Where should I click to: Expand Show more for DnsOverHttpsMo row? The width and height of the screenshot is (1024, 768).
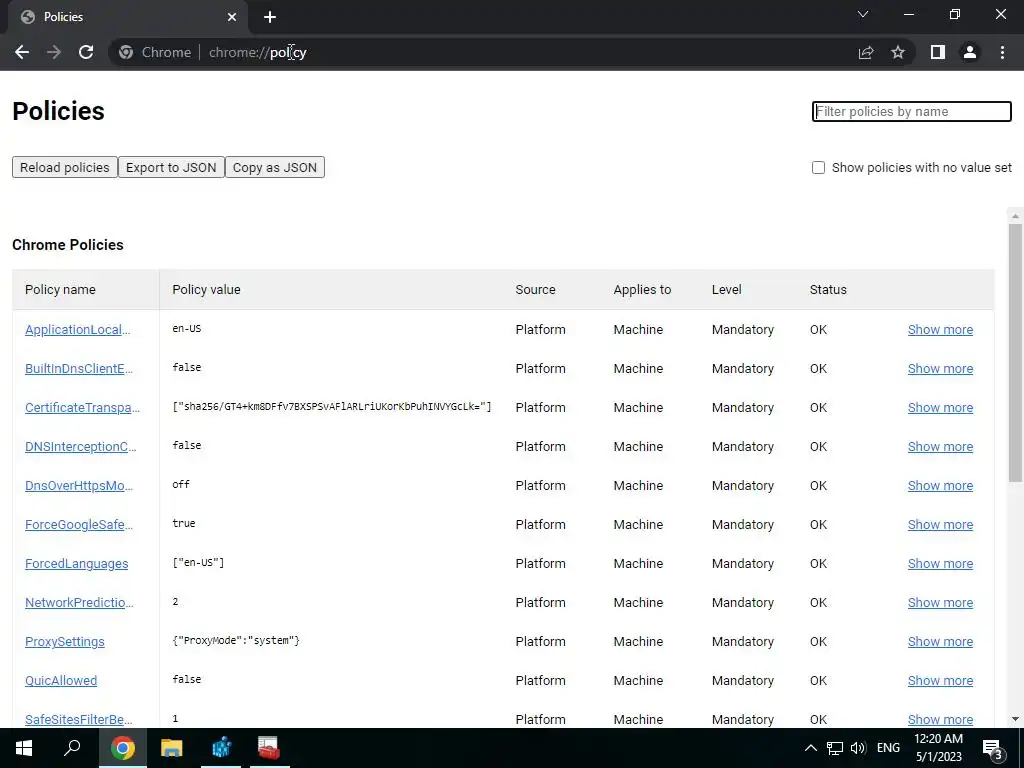[x=940, y=485]
